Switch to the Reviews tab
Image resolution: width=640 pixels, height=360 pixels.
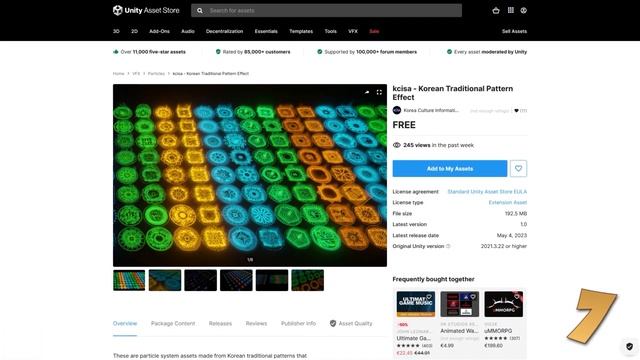pos(256,323)
